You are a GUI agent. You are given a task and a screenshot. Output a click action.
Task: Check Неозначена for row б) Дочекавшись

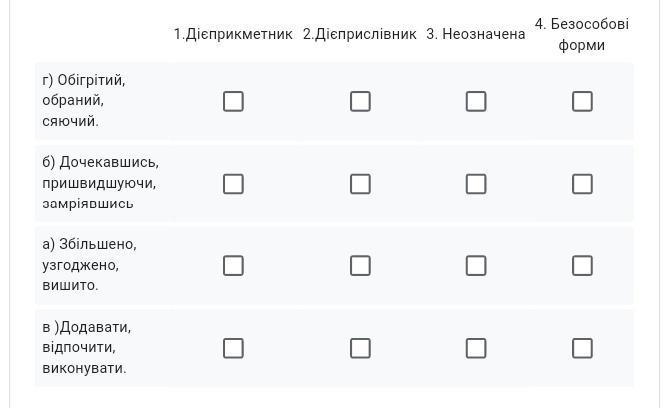476,184
